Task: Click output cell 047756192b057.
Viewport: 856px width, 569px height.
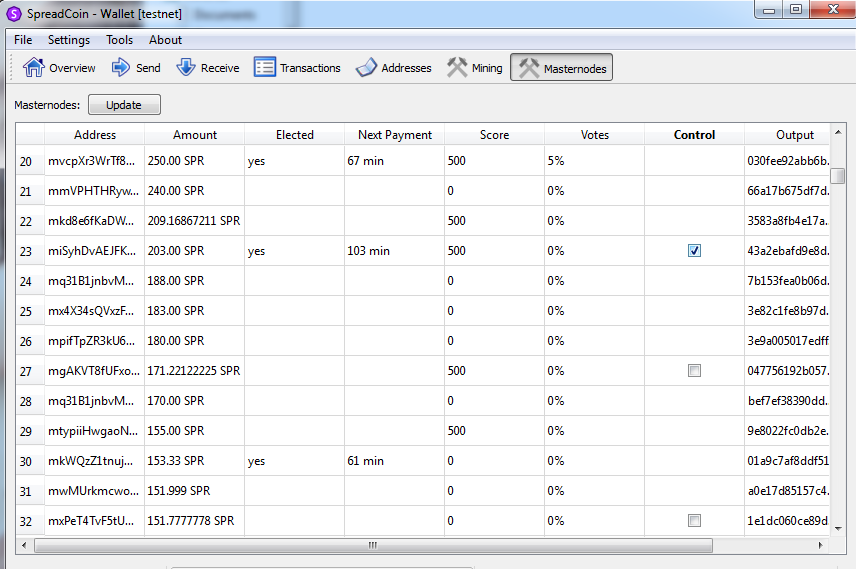Action: point(787,371)
